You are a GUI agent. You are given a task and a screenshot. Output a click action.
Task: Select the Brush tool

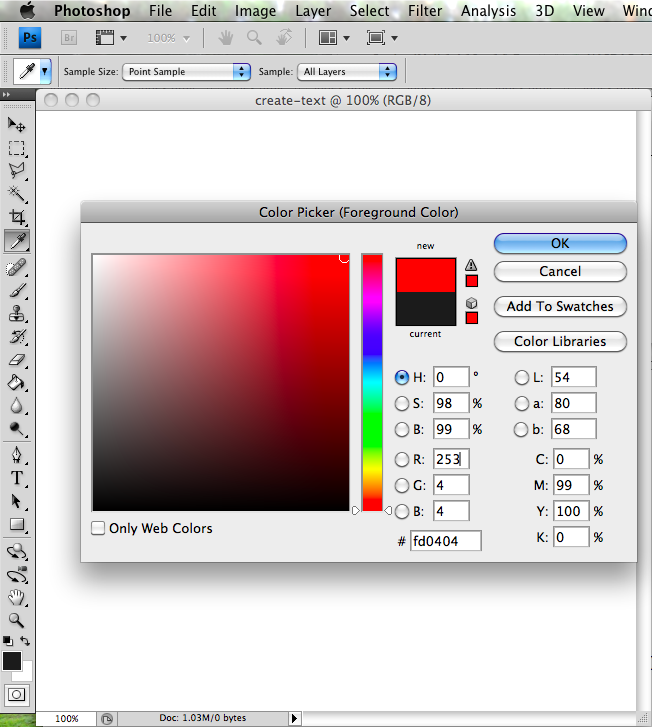[x=17, y=291]
